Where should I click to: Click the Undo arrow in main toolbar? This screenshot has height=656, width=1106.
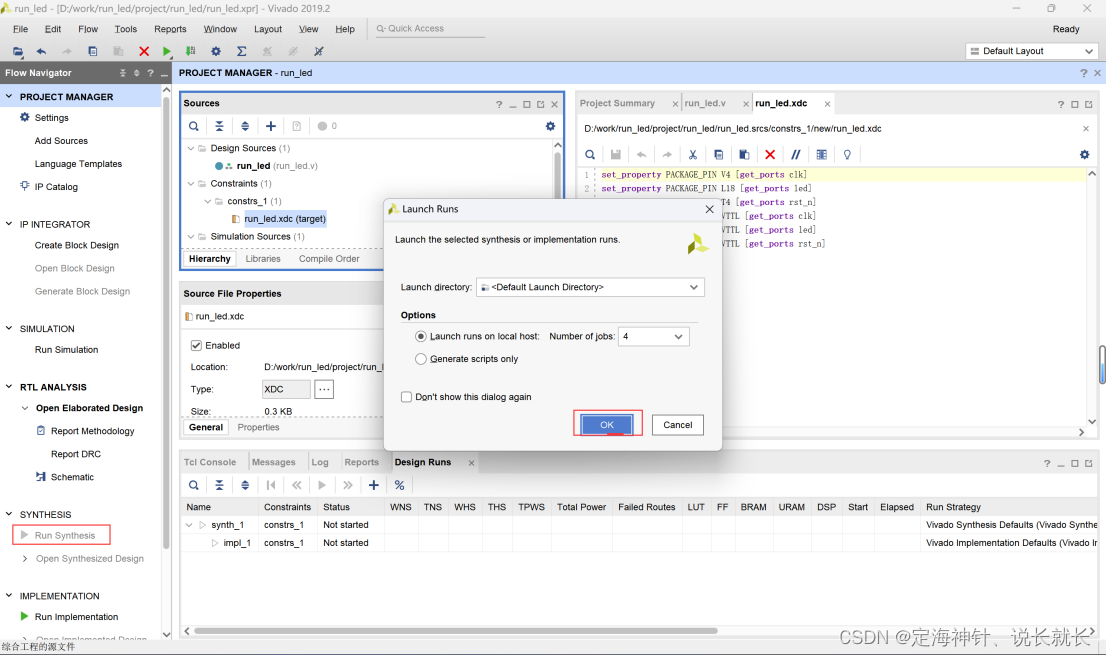42,51
